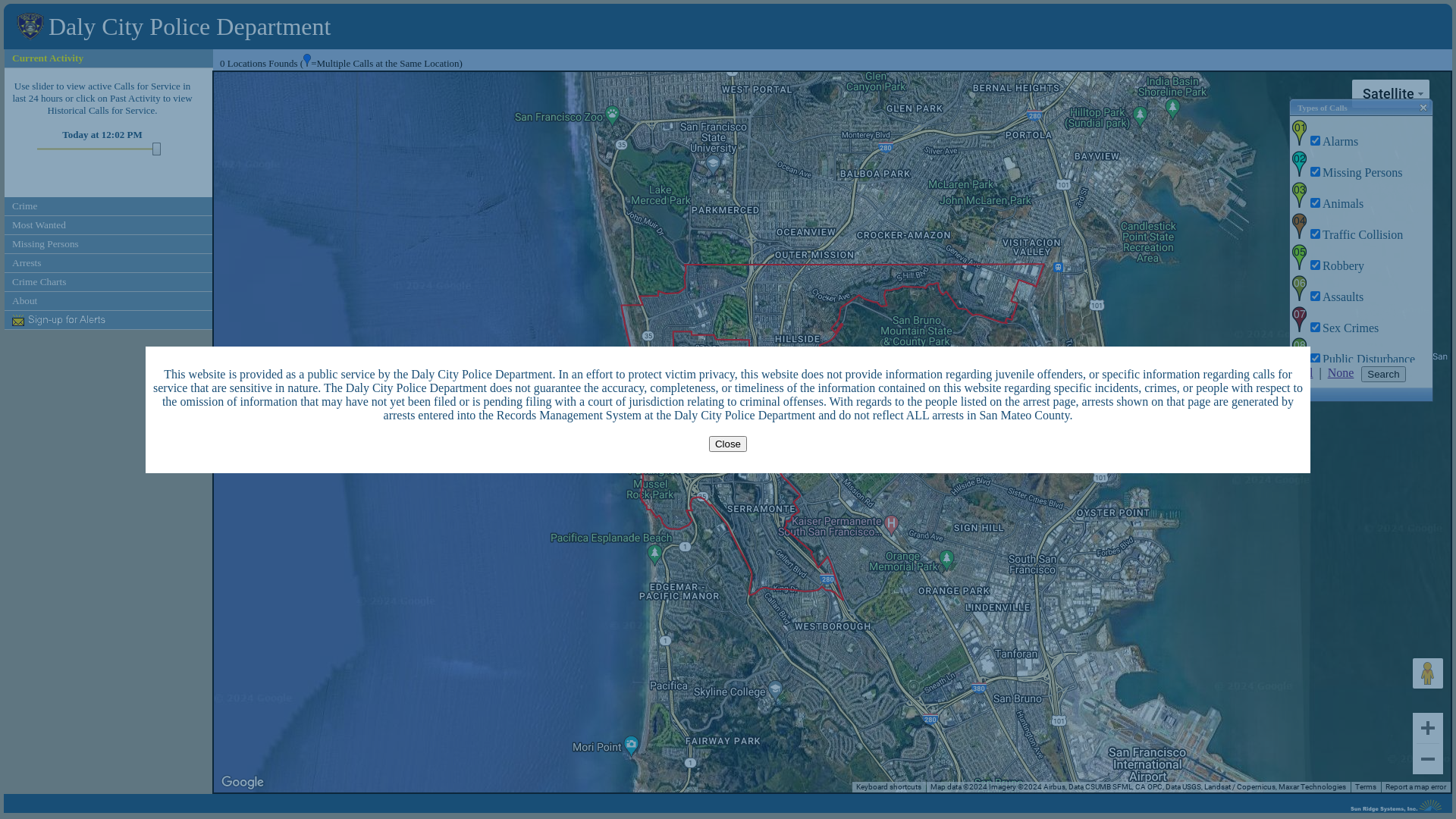Click Hilltop Park map marker
1456x819 pixels.
pos(1140,116)
